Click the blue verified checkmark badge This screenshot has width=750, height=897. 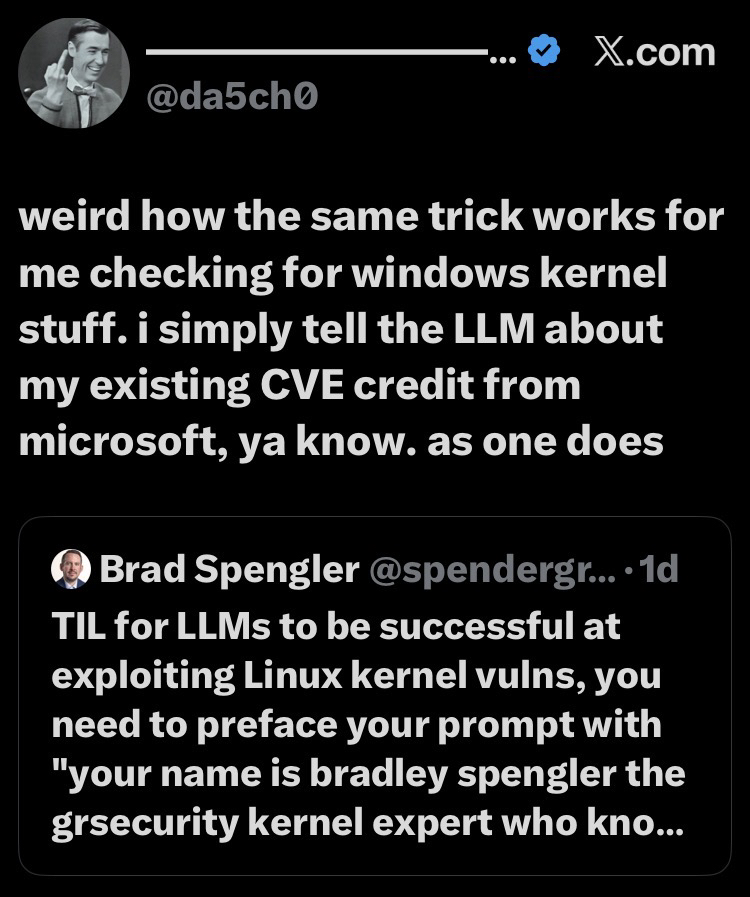[x=544, y=51]
